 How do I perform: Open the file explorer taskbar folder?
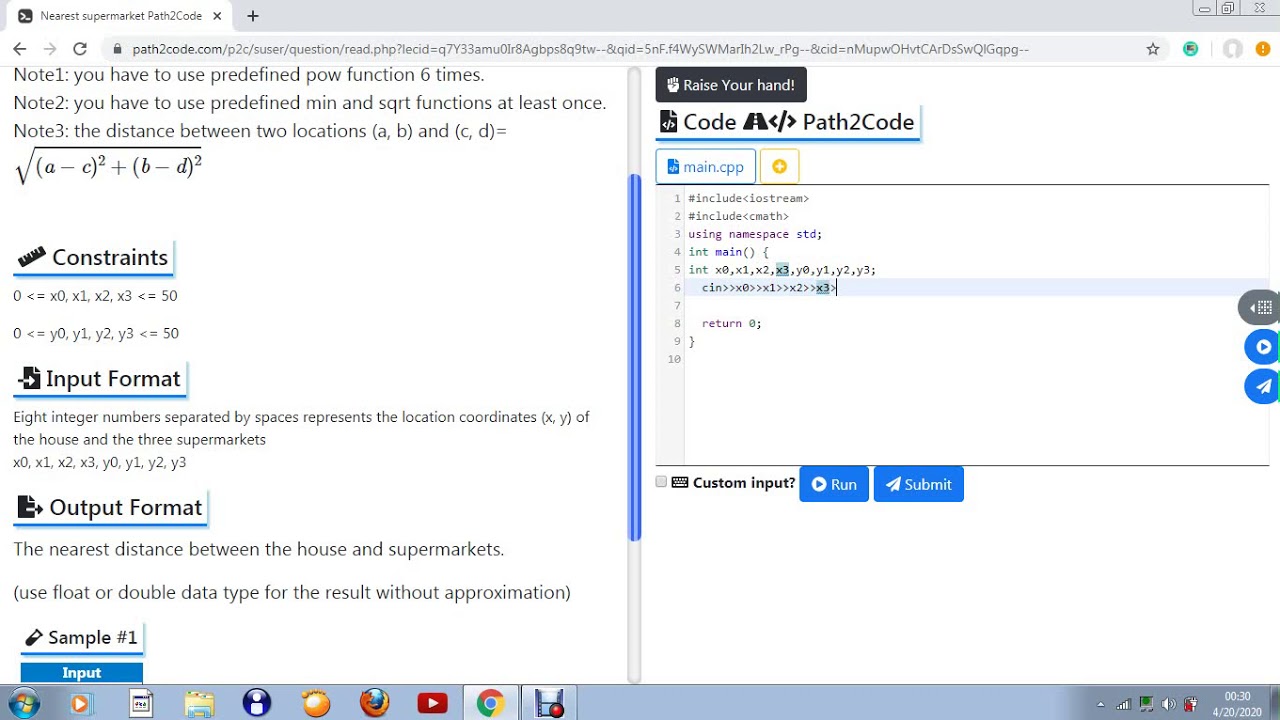click(x=199, y=704)
